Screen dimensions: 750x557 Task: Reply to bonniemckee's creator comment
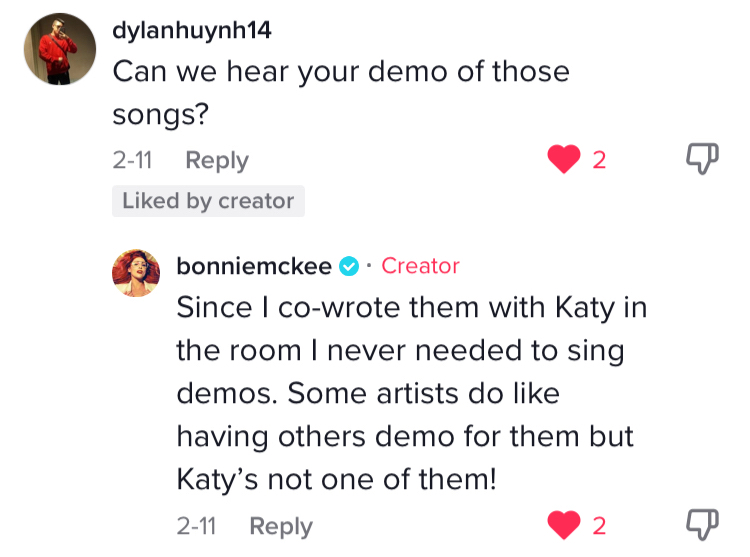(x=281, y=526)
